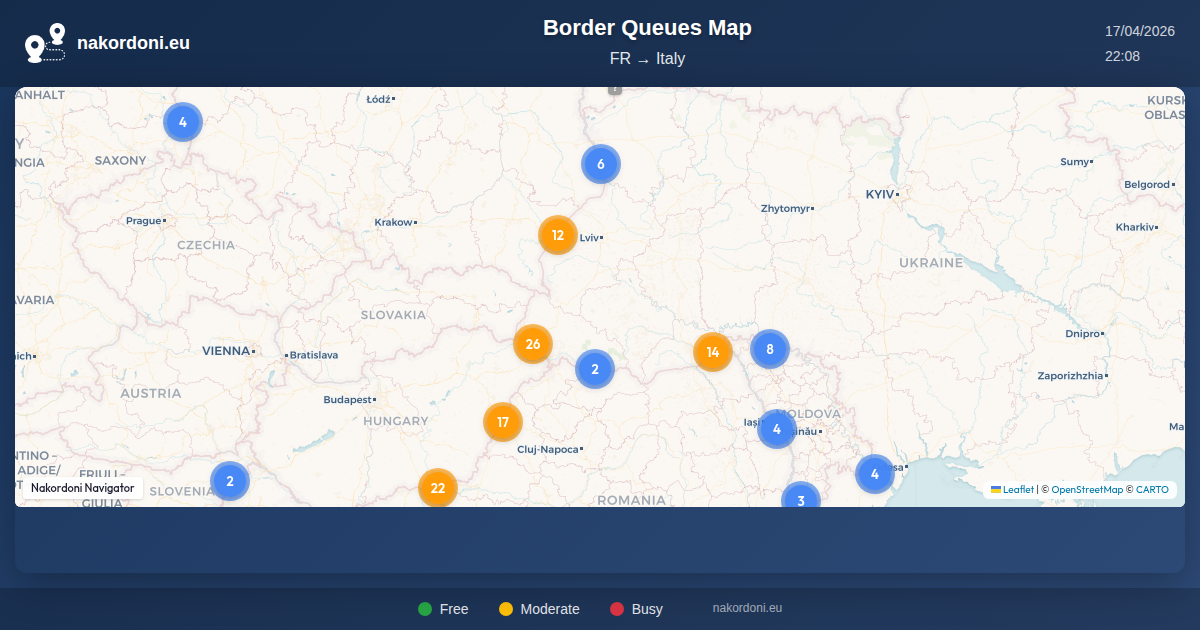Click the blue 4 cluster near Saxony

pyautogui.click(x=183, y=122)
